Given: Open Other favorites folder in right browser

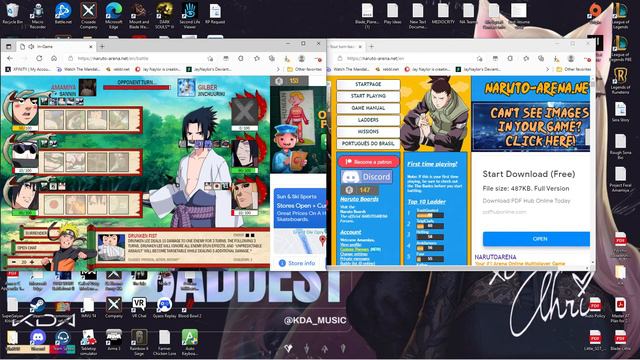Looking at the screenshot, I should [x=573, y=69].
